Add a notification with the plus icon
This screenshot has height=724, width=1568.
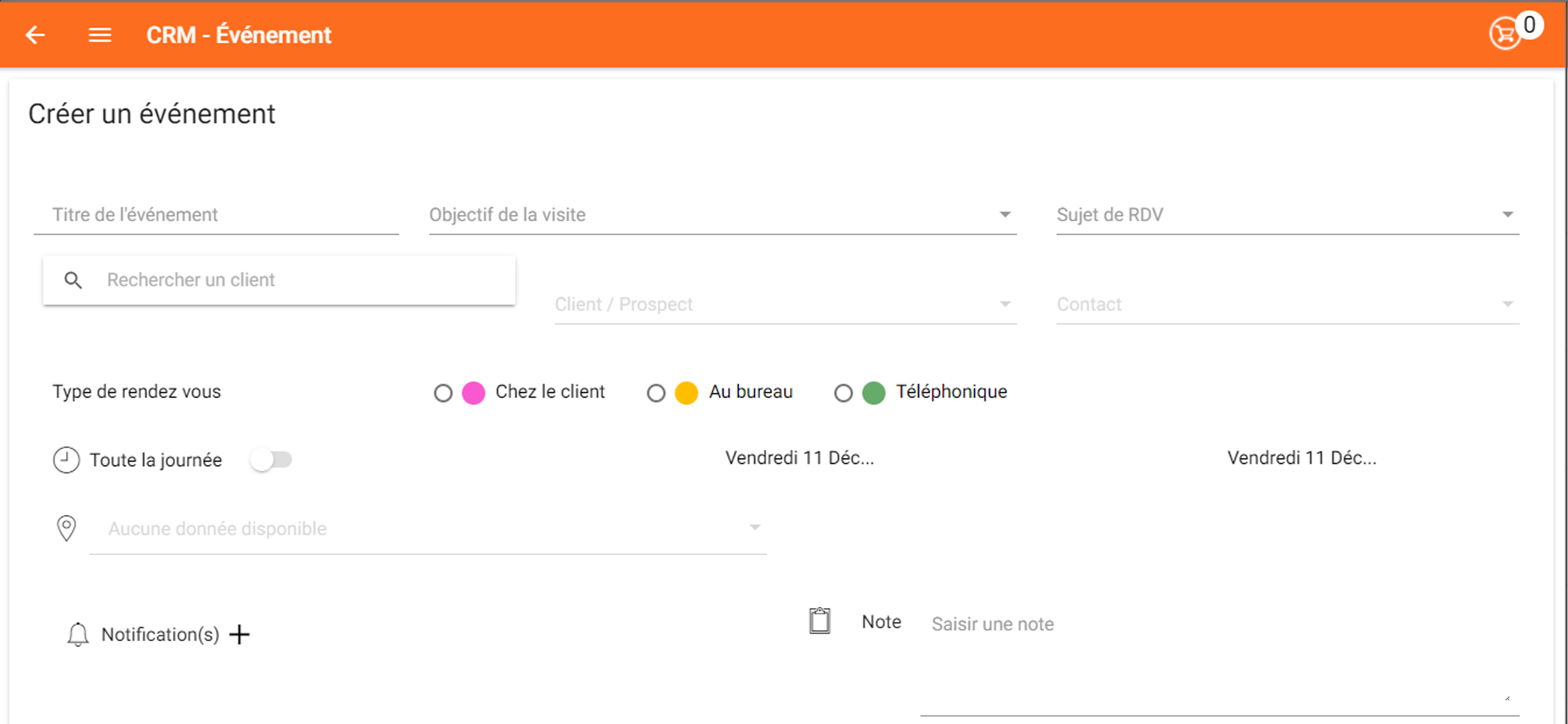239,634
